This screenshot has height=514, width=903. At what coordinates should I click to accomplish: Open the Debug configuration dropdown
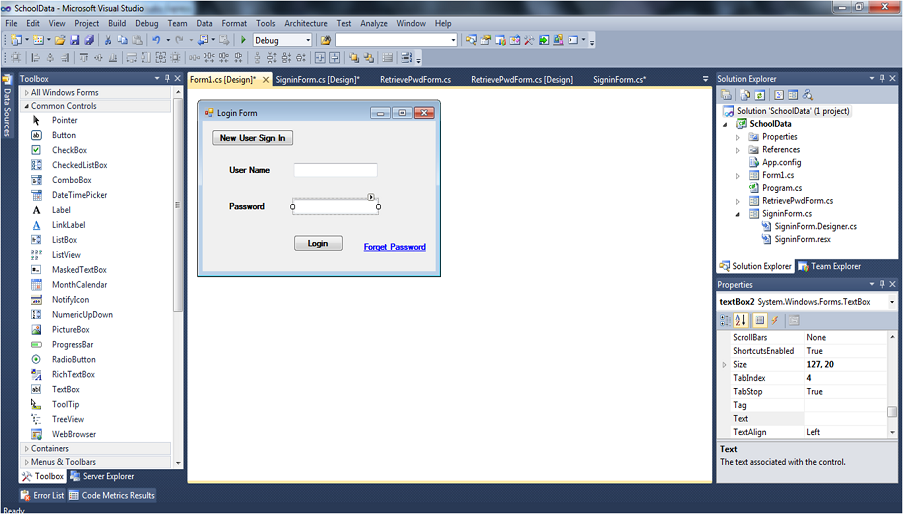(283, 40)
